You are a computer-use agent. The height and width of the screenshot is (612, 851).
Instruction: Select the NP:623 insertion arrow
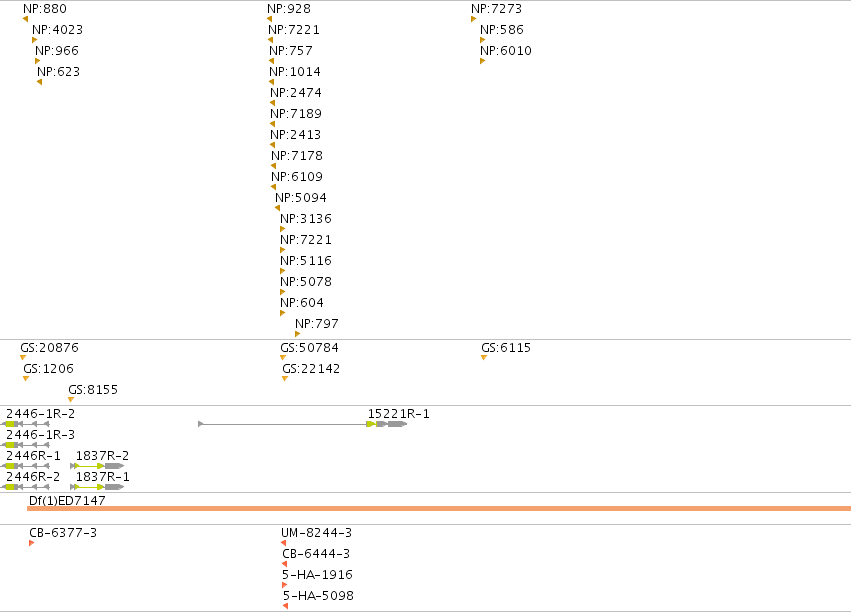pos(40,82)
